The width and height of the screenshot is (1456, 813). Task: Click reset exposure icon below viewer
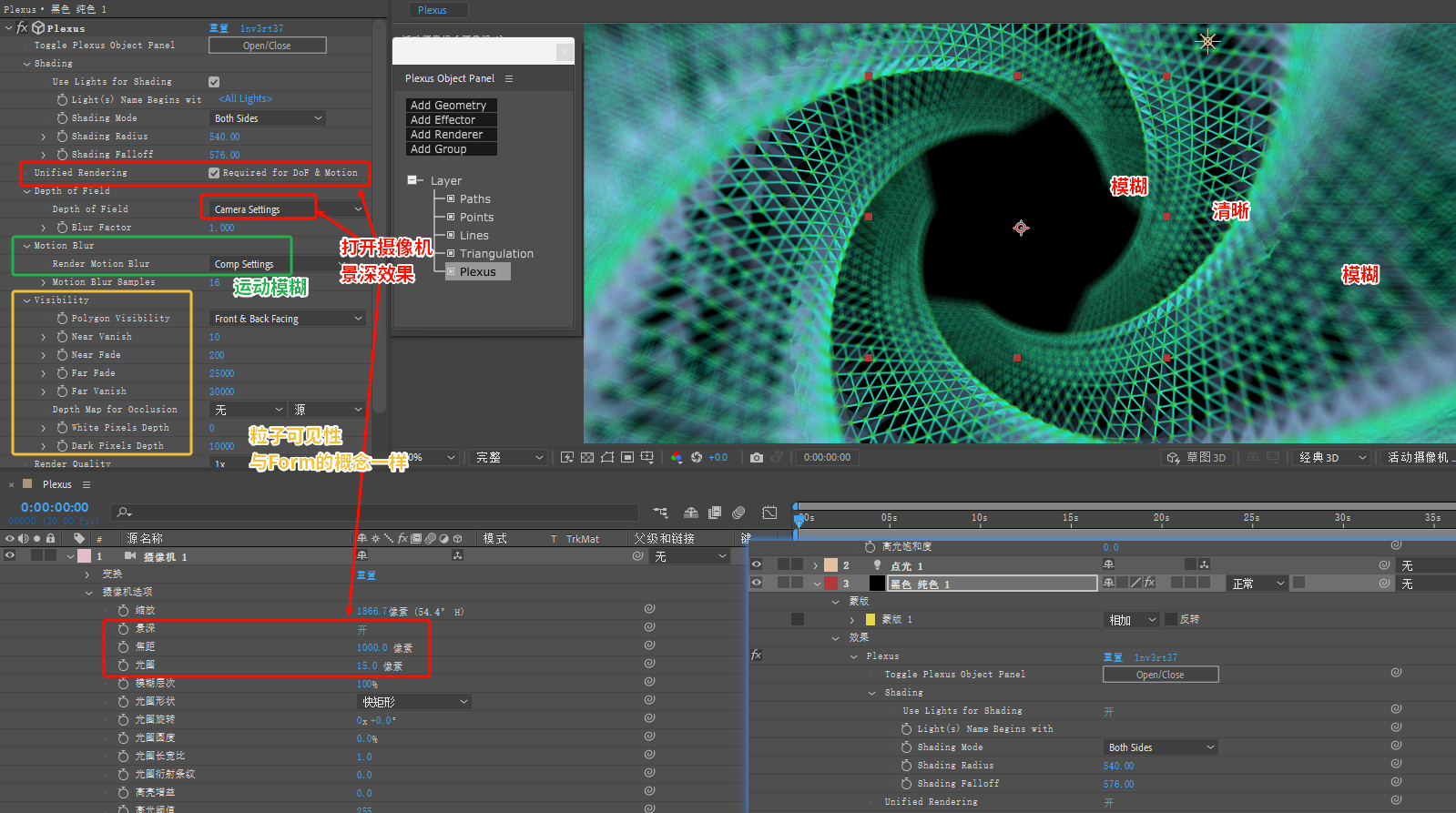[x=697, y=457]
